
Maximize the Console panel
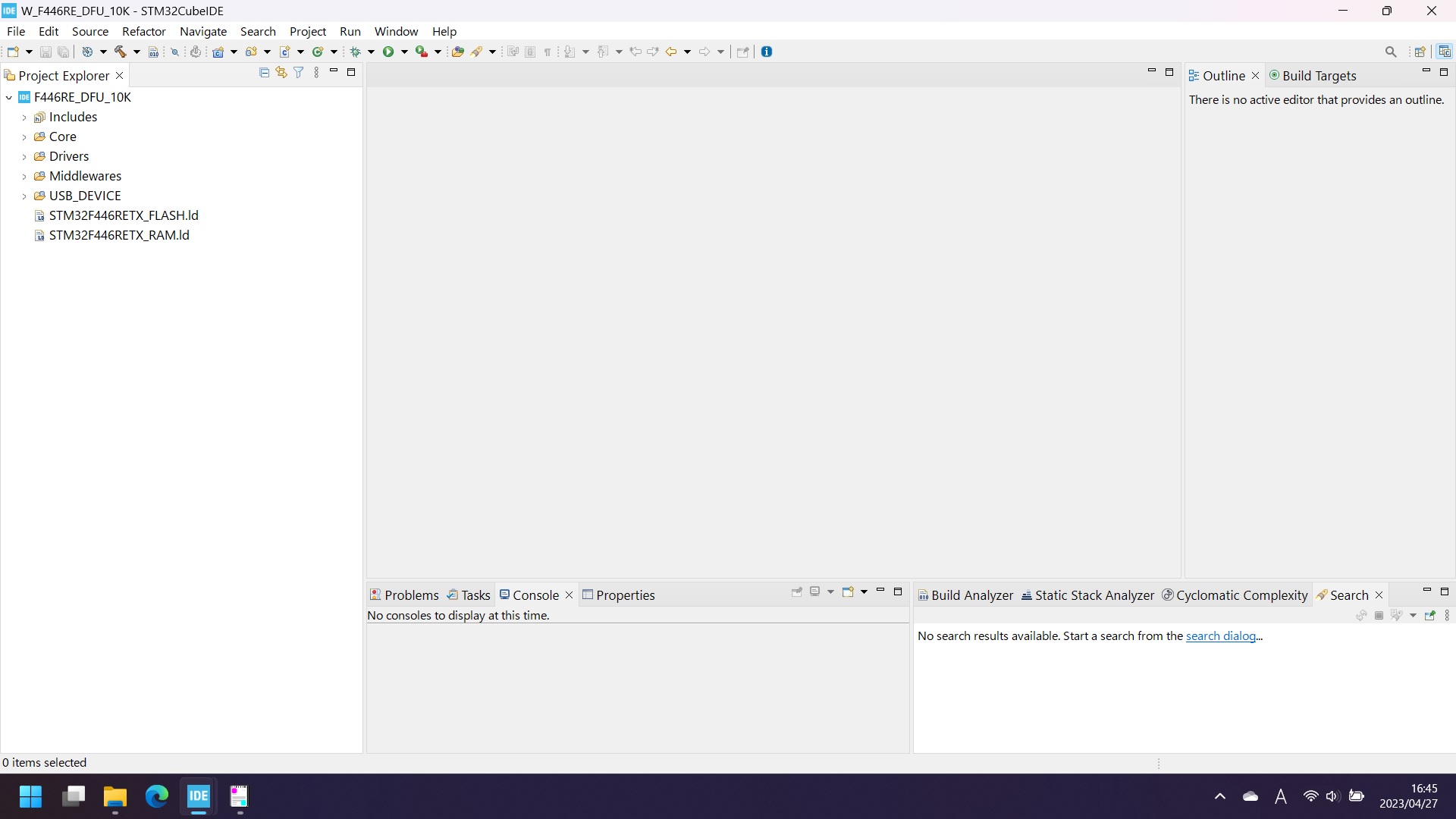(898, 591)
